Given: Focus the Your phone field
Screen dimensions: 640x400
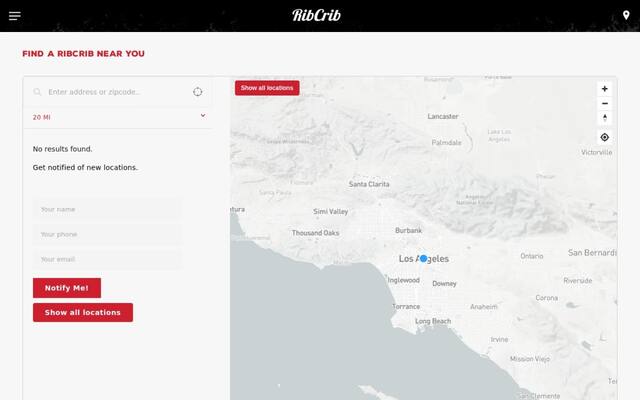Looking at the screenshot, I should [107, 234].
